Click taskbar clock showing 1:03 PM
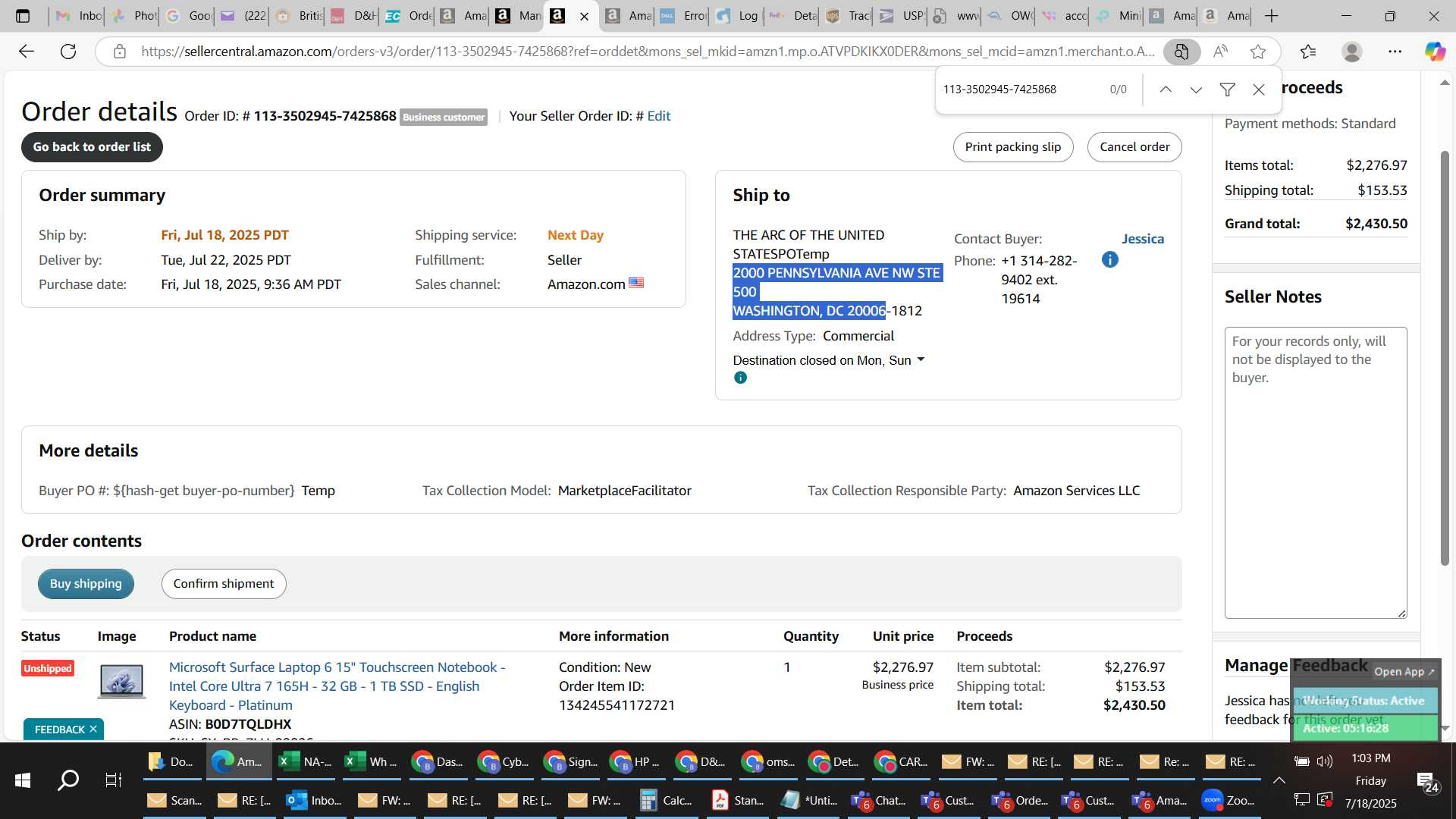Screen dimensions: 1456x819 (x=1370, y=758)
